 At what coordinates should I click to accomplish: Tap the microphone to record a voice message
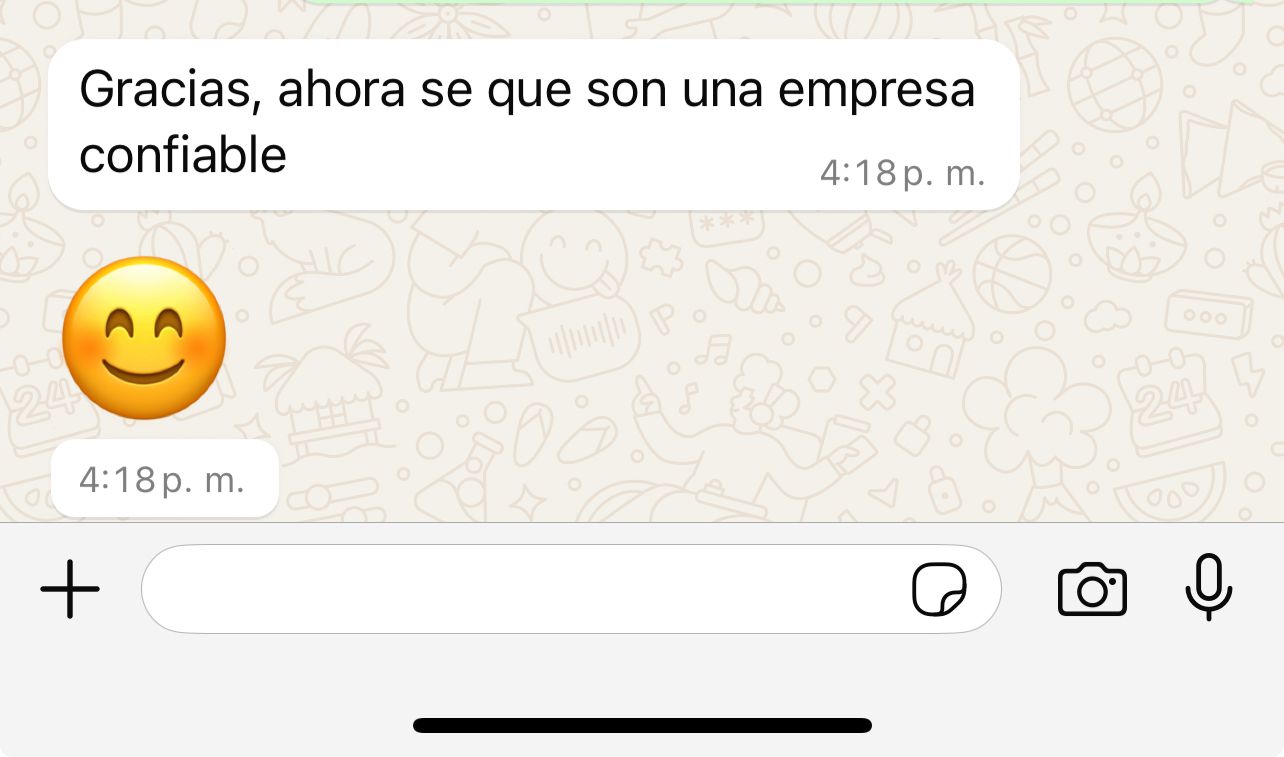coord(1208,587)
